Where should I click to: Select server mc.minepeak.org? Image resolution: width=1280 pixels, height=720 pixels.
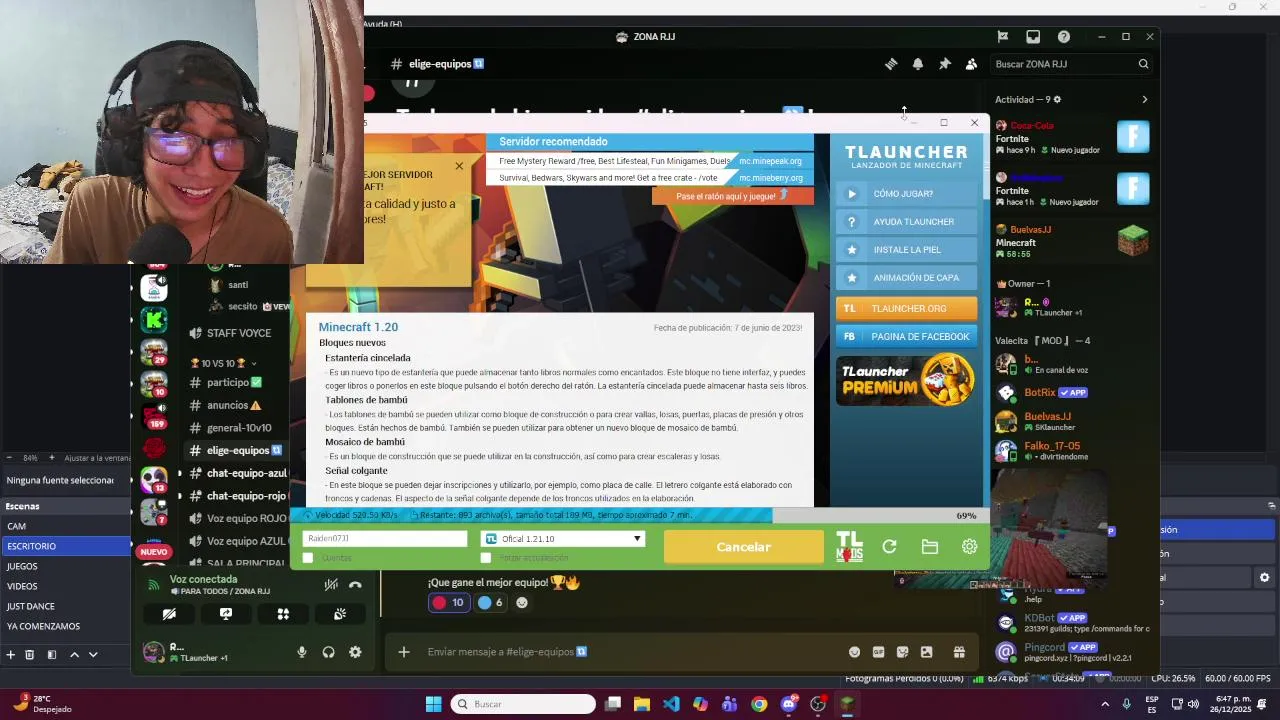click(x=770, y=161)
